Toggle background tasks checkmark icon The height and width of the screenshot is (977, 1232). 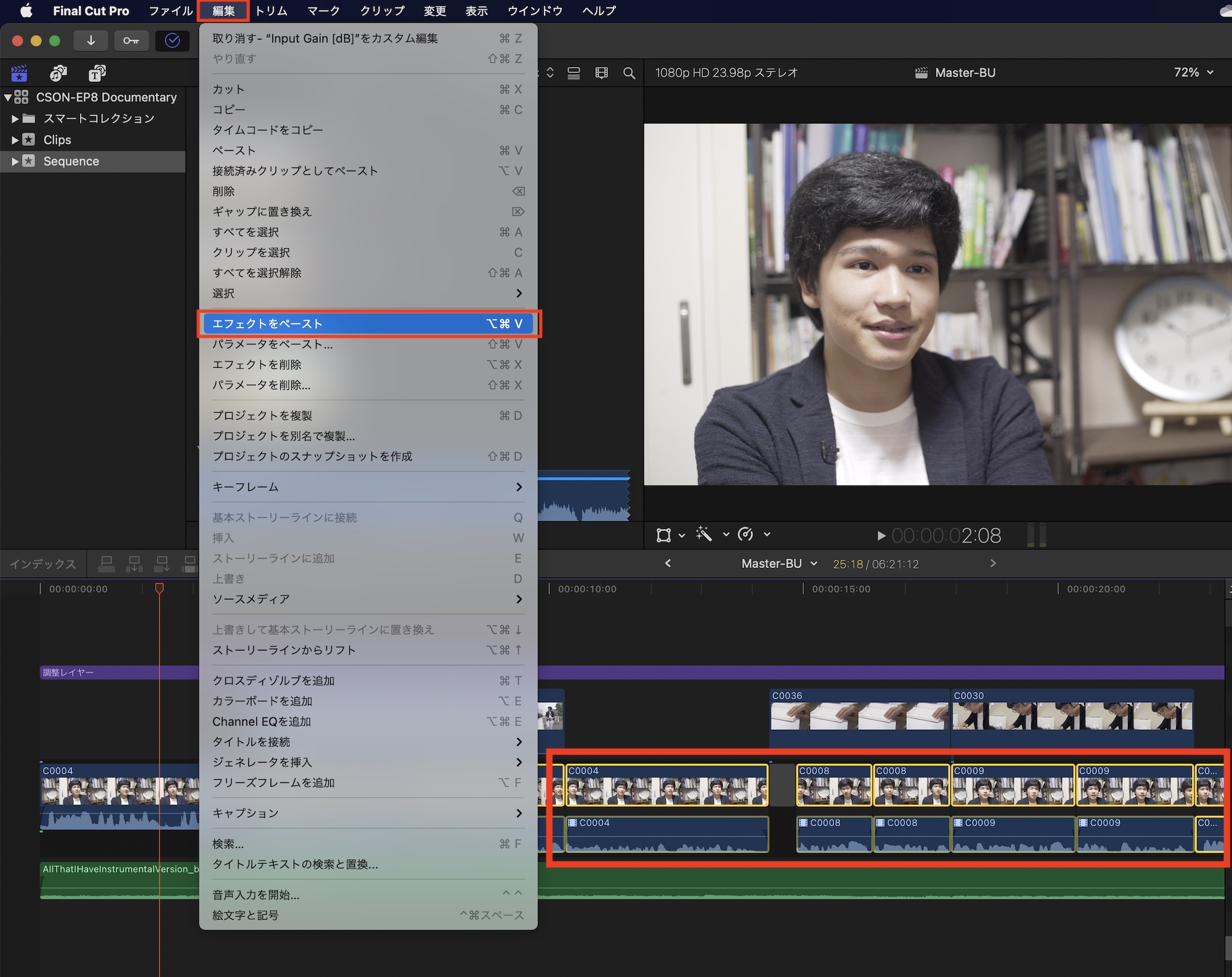coord(172,41)
